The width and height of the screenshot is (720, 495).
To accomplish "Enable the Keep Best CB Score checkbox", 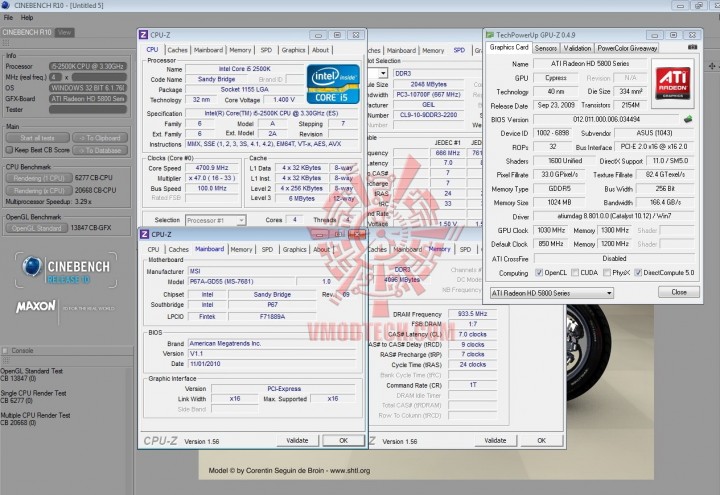I will tap(8, 149).
